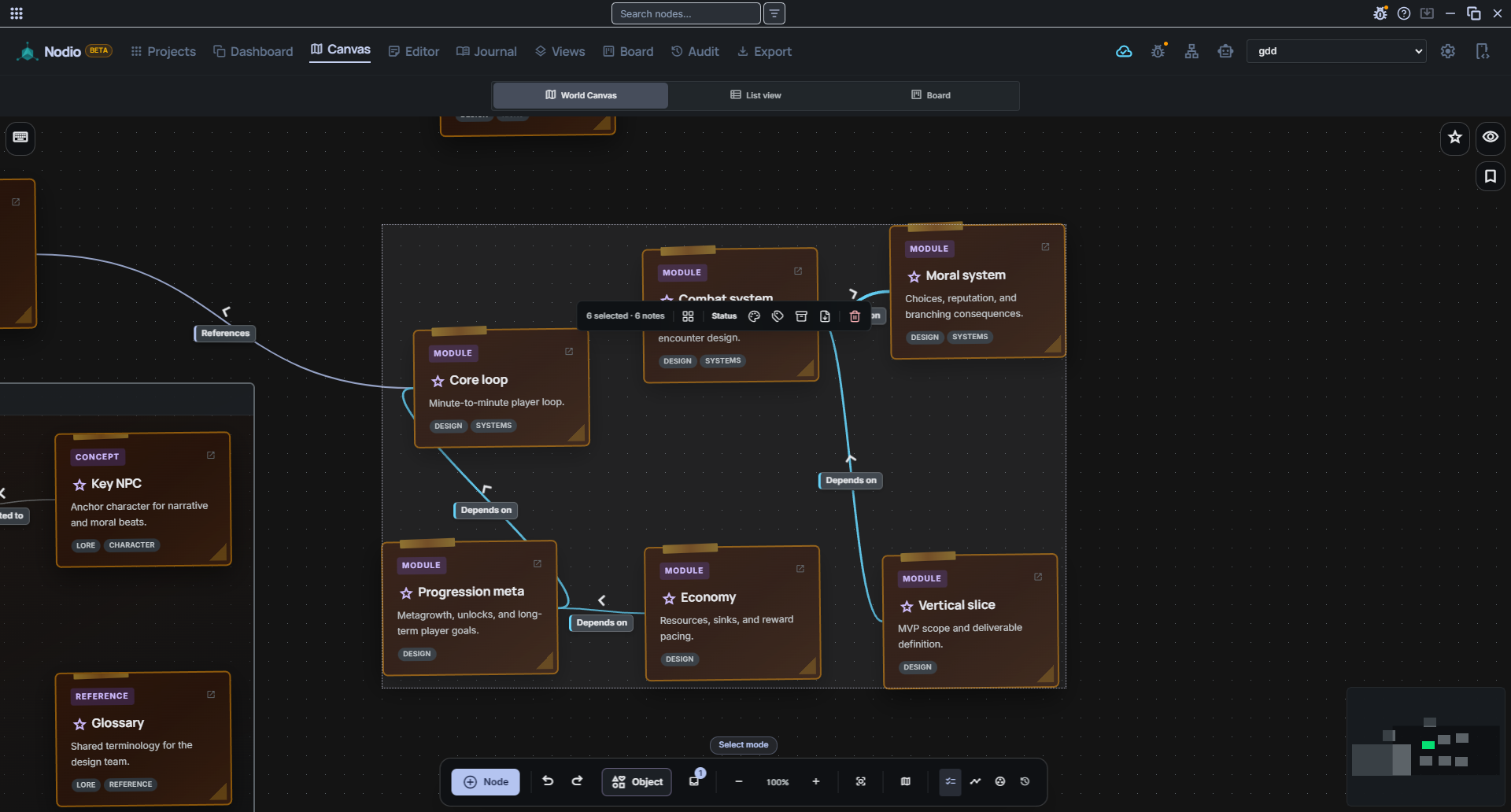1511x812 pixels.
Task: Click the circular face icon in bottom toolbar
Action: coord(1000,781)
